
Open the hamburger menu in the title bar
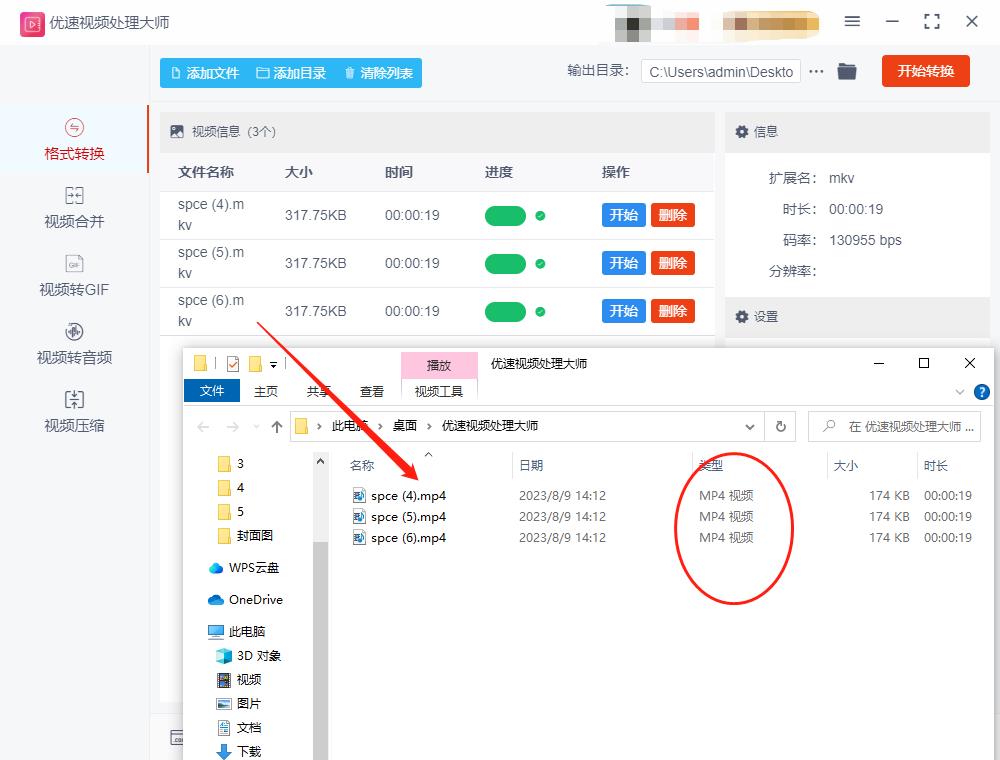[x=852, y=22]
